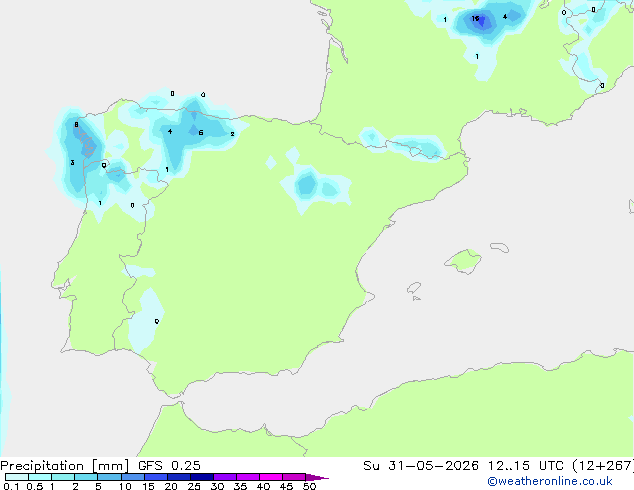
Task: Click the "10" legend scale label
Action: (x=125, y=486)
